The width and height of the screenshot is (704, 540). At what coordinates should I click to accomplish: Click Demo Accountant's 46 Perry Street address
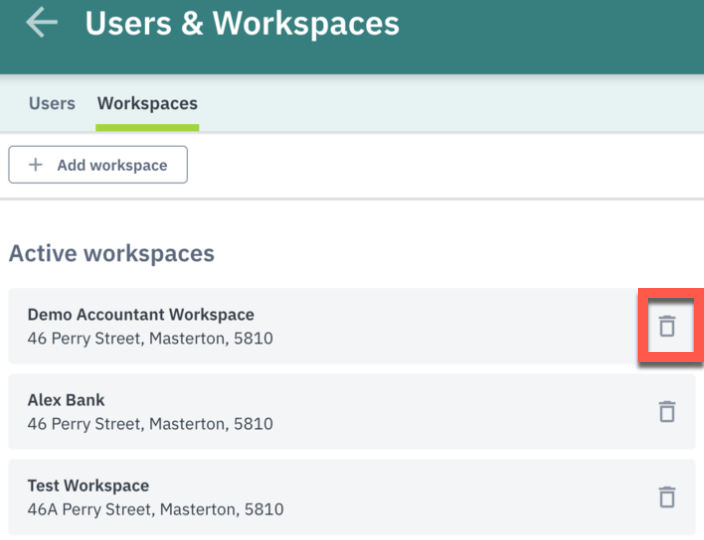150,338
